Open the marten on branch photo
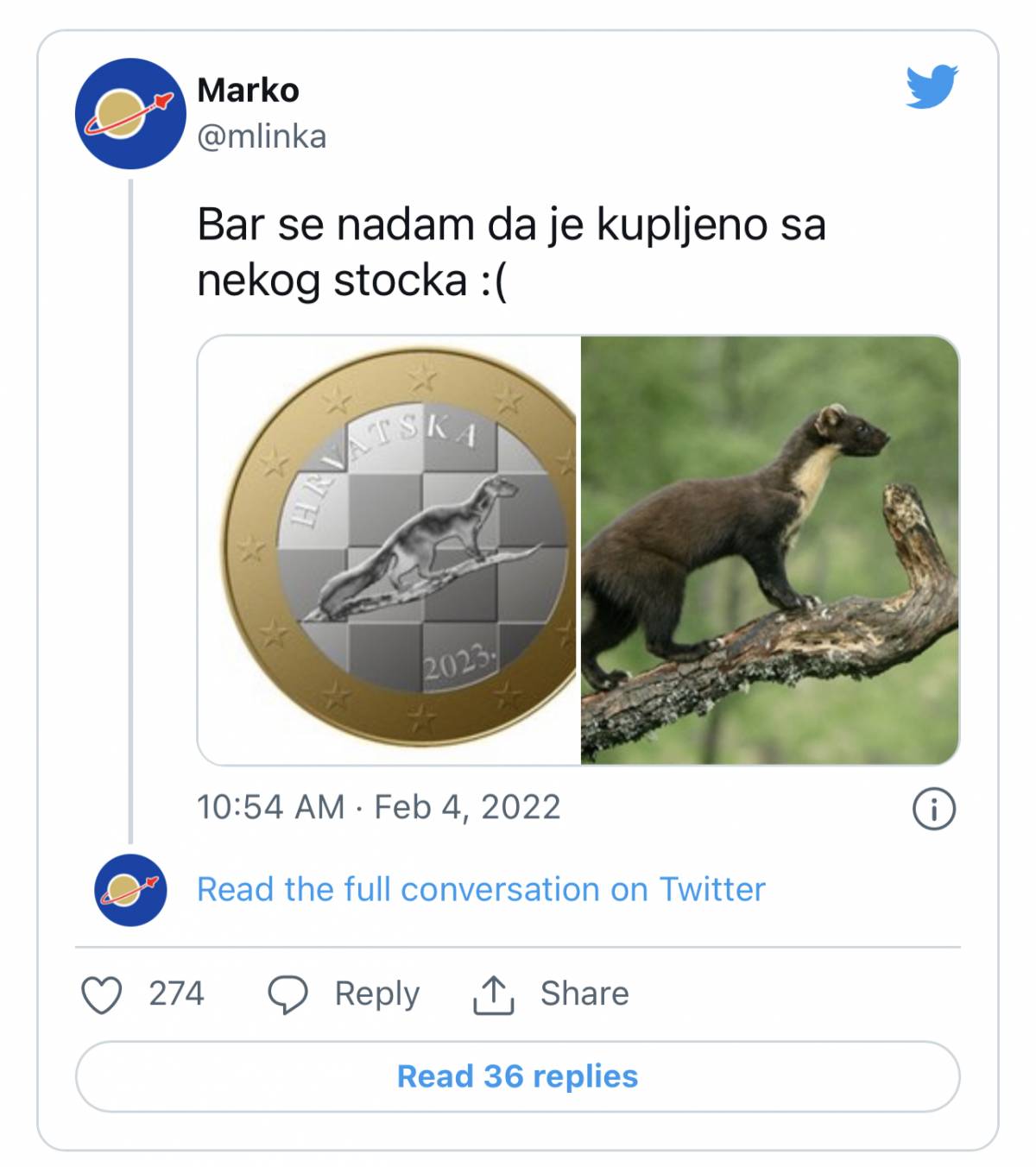The height and width of the screenshot is (1167, 1036). 769,550
